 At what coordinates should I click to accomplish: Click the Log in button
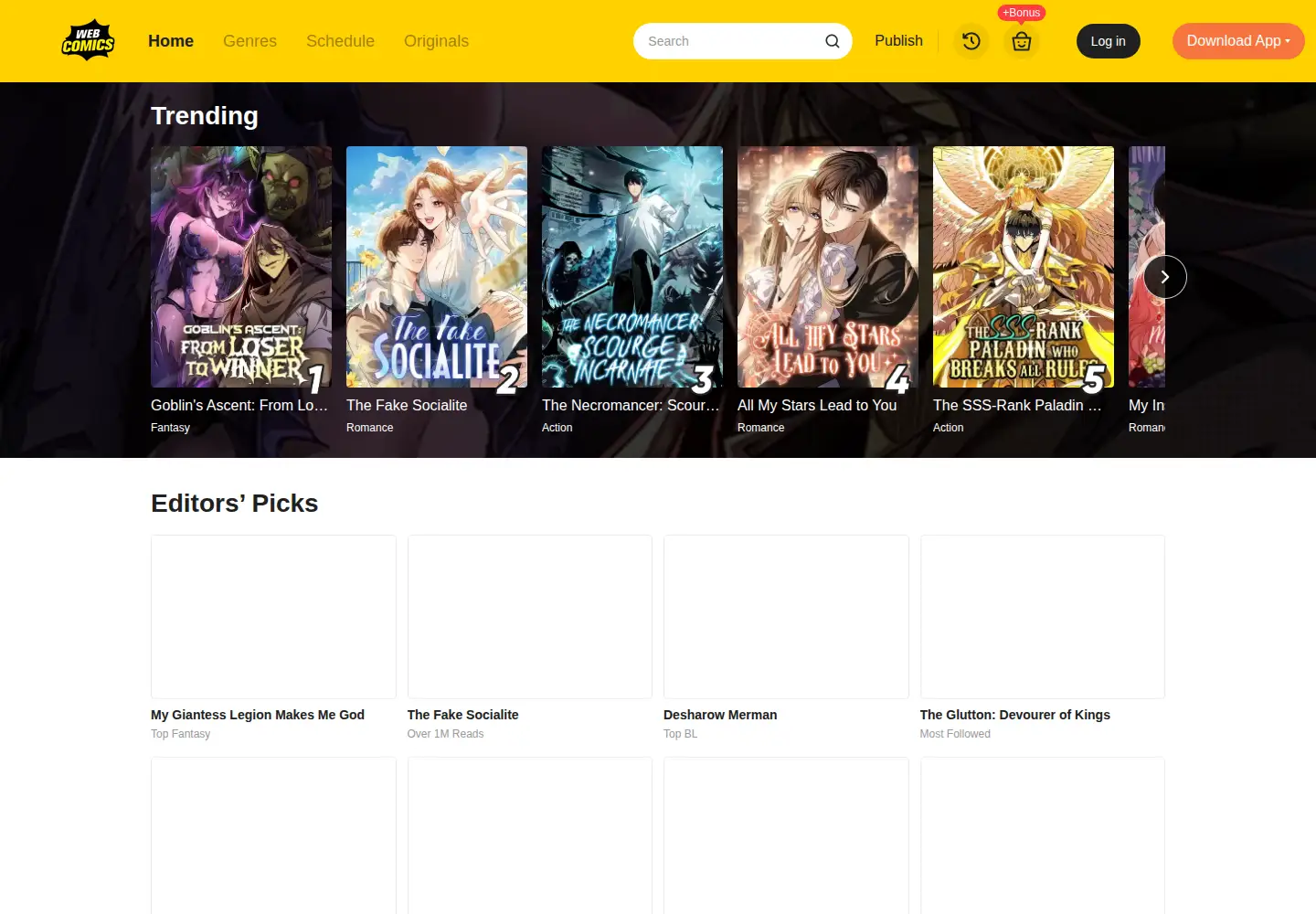pos(1109,41)
